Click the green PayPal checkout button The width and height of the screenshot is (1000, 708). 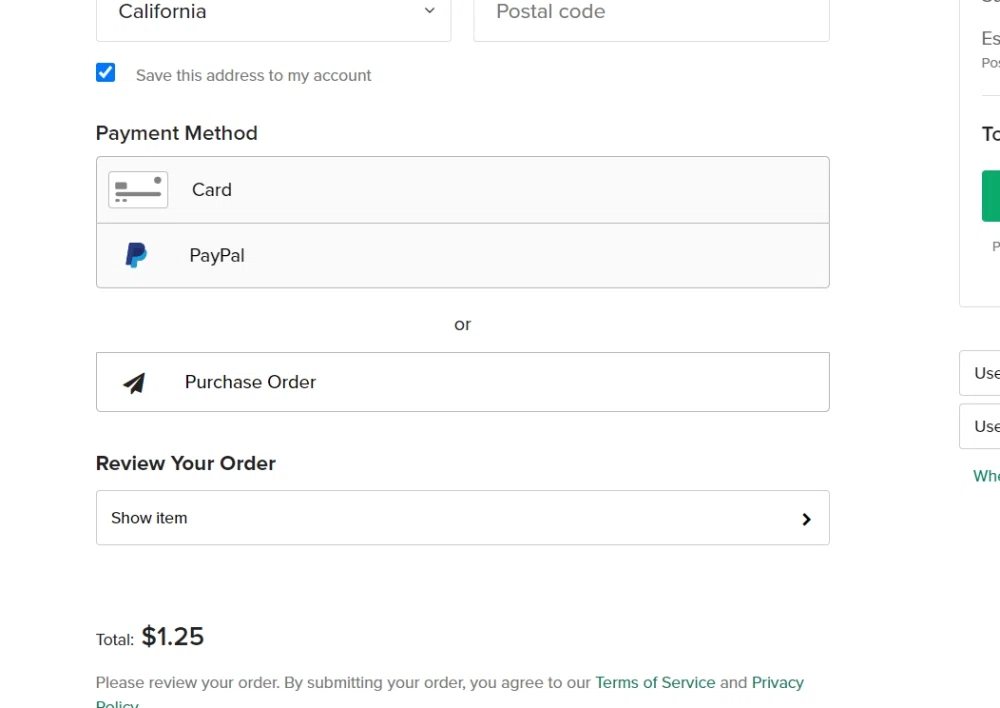click(991, 196)
